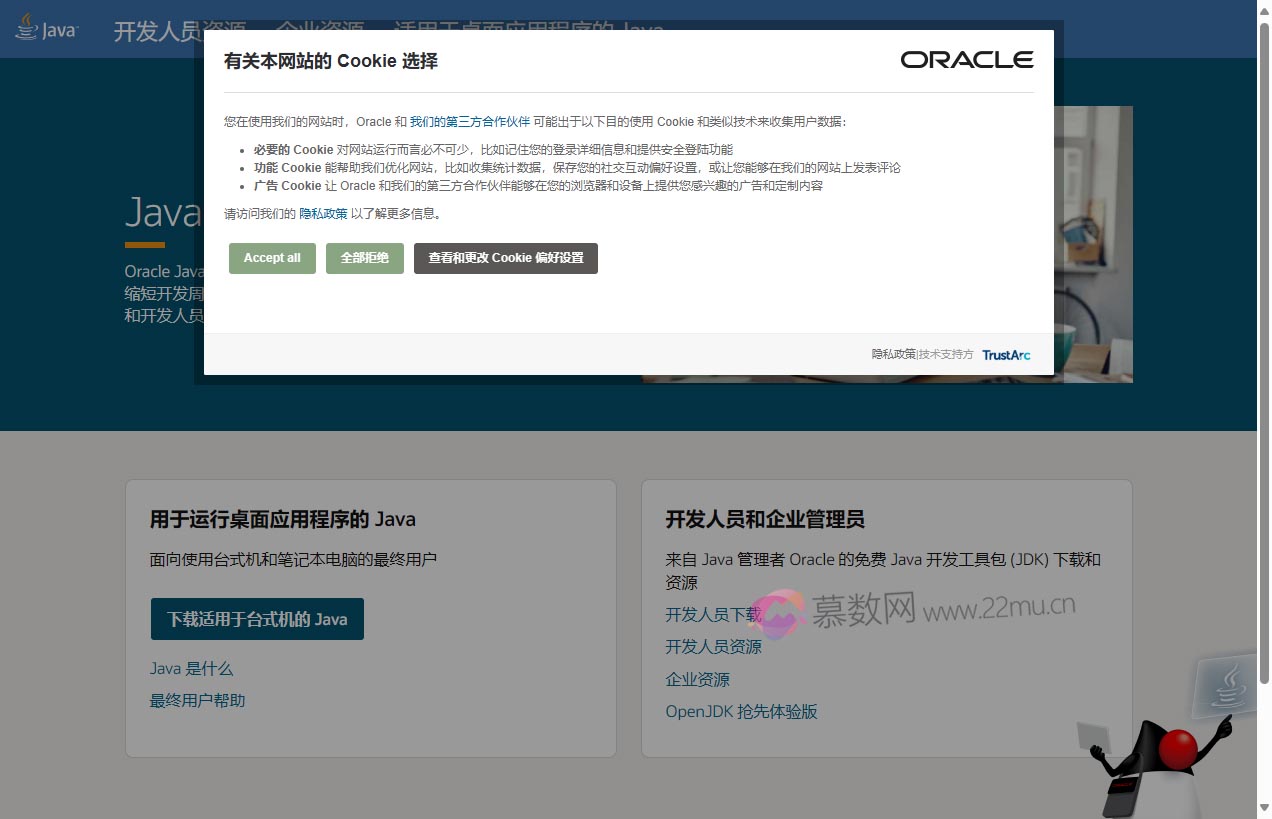Open 查看和更改 Cookie 偏好设置
Image resolution: width=1272 pixels, height=819 pixels.
coord(505,258)
